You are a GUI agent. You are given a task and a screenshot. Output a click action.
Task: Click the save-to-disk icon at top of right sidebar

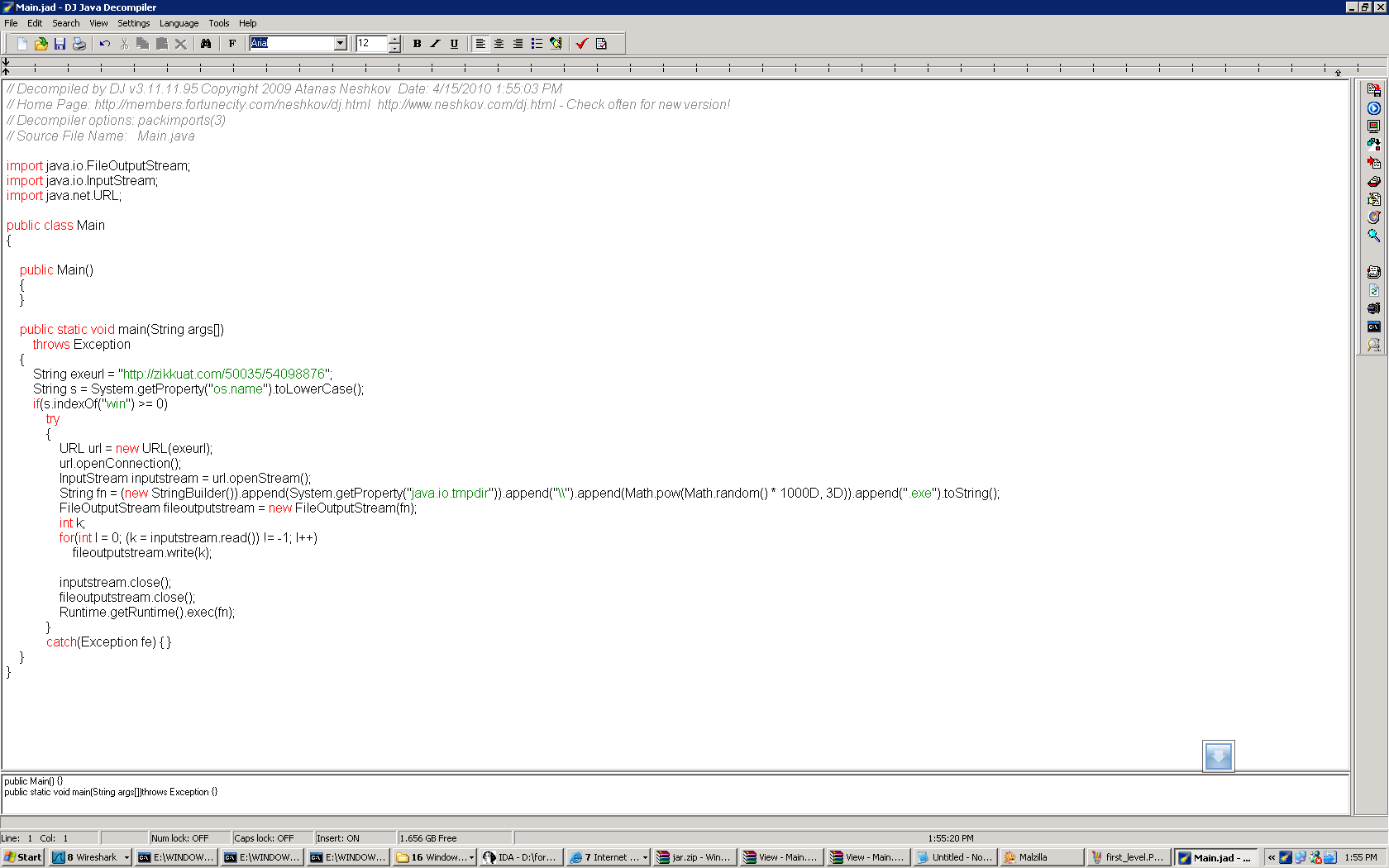click(1373, 90)
